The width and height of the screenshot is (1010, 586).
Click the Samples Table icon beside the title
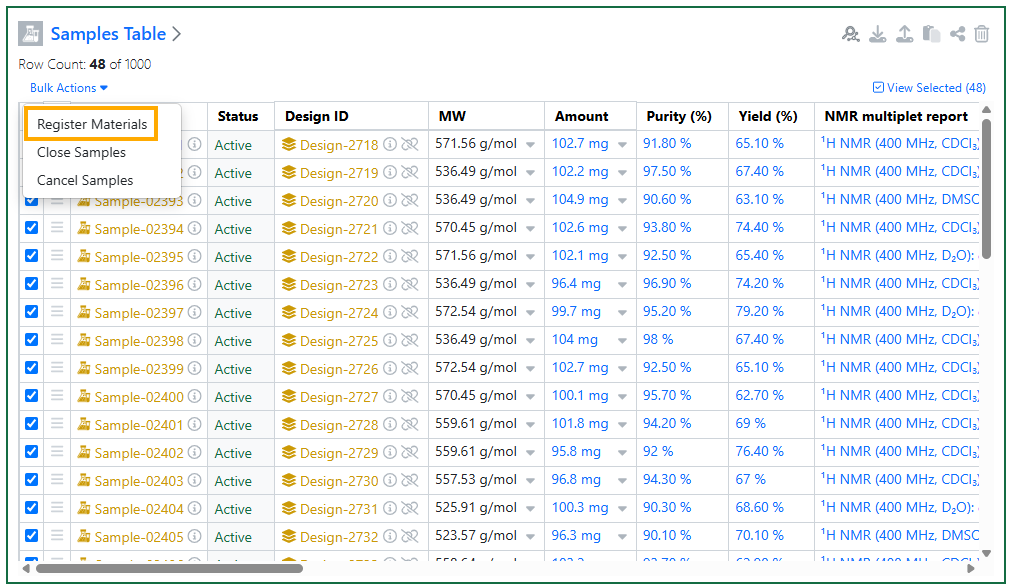[x=30, y=33]
